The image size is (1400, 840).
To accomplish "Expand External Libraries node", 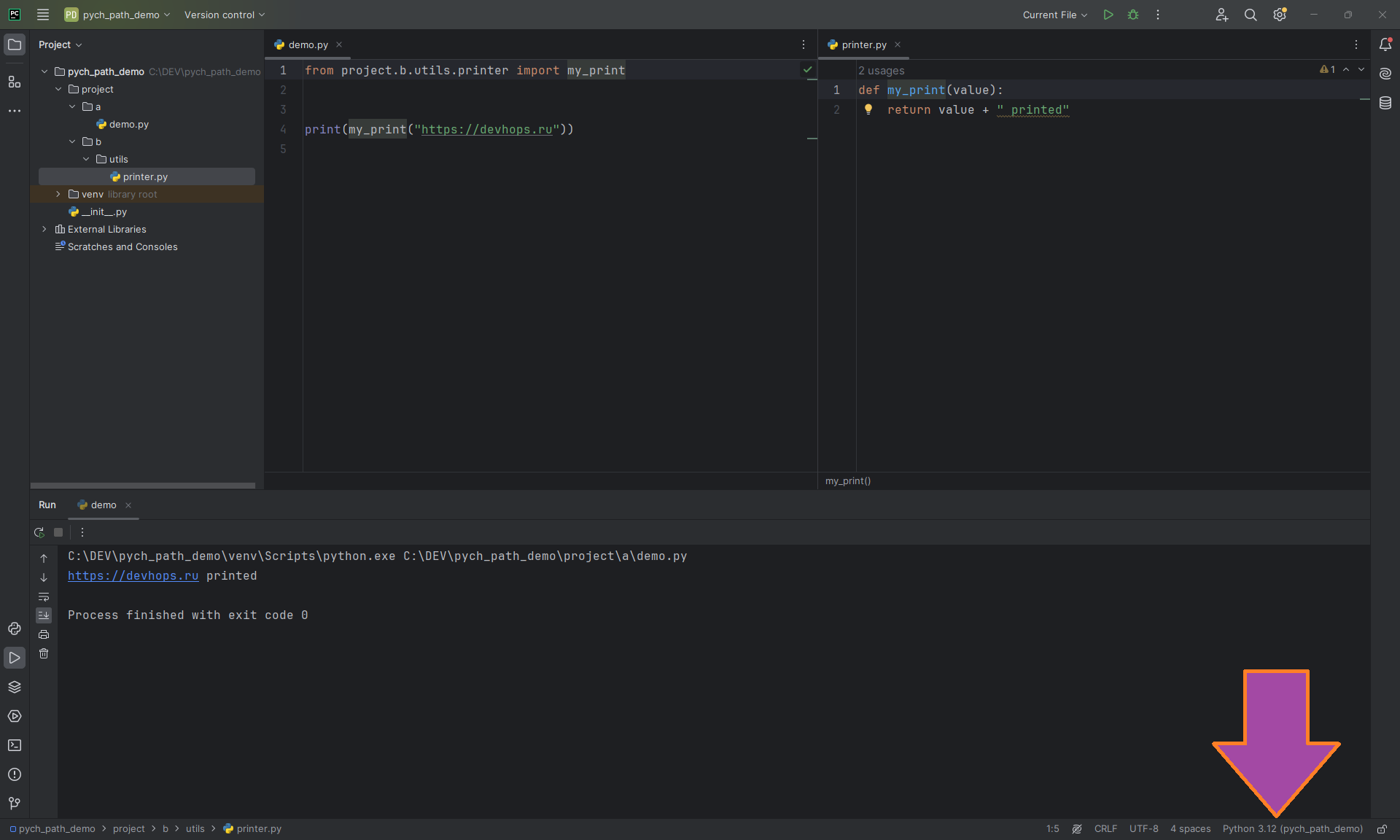I will pyautogui.click(x=44, y=229).
